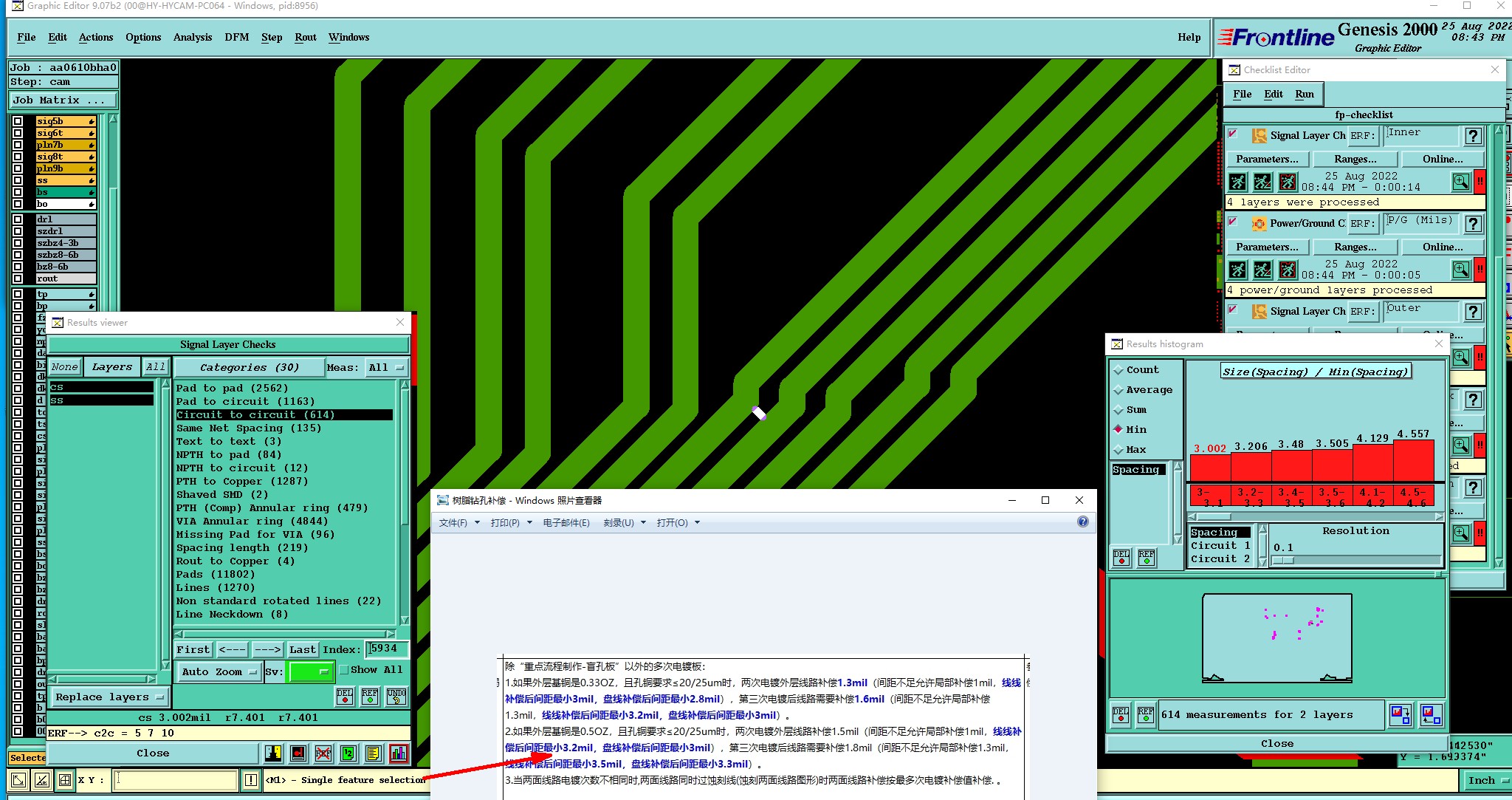Click the DEL icon in Results viewer
Image resolution: width=1512 pixels, height=800 pixels.
pyautogui.click(x=345, y=697)
